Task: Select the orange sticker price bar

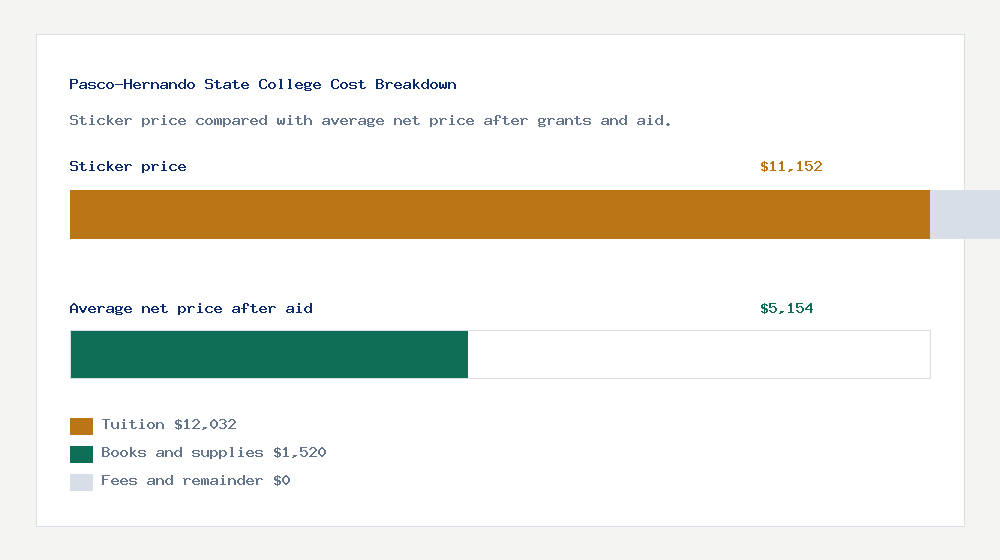Action: pos(499,214)
